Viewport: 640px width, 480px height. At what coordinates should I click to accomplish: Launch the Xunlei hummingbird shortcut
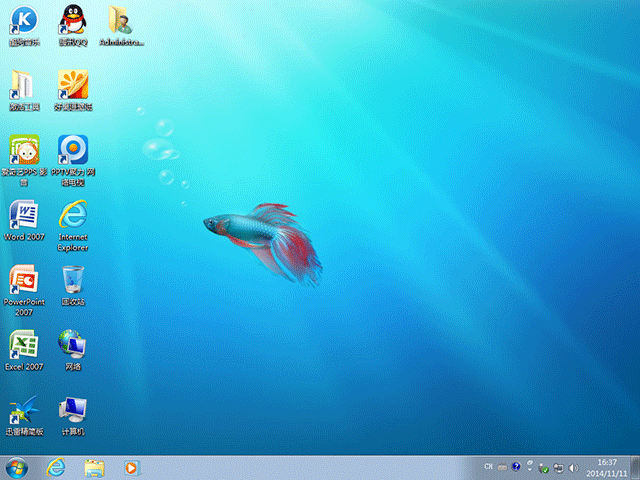pos(23,410)
